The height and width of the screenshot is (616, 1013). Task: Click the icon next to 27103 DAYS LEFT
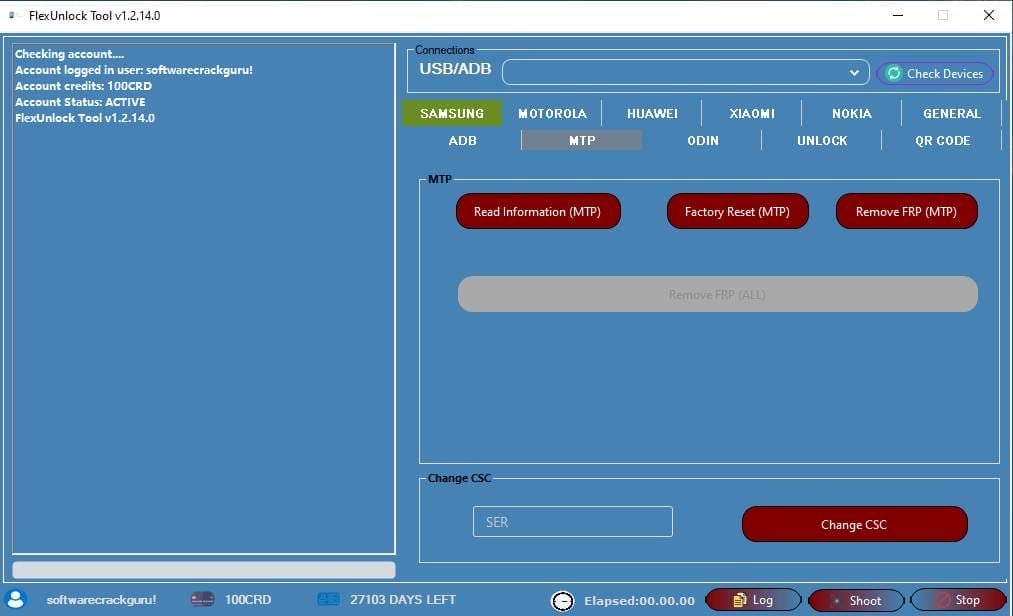tap(328, 599)
